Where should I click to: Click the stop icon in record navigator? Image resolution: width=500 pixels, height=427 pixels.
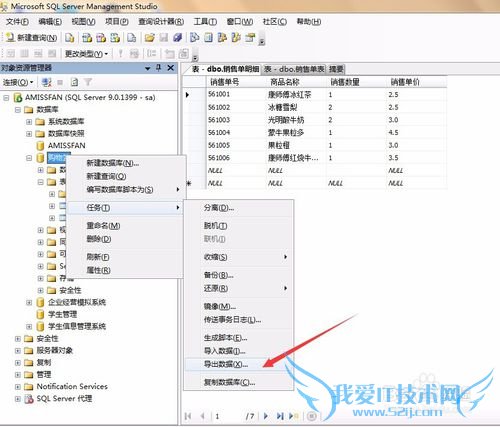(x=312, y=416)
